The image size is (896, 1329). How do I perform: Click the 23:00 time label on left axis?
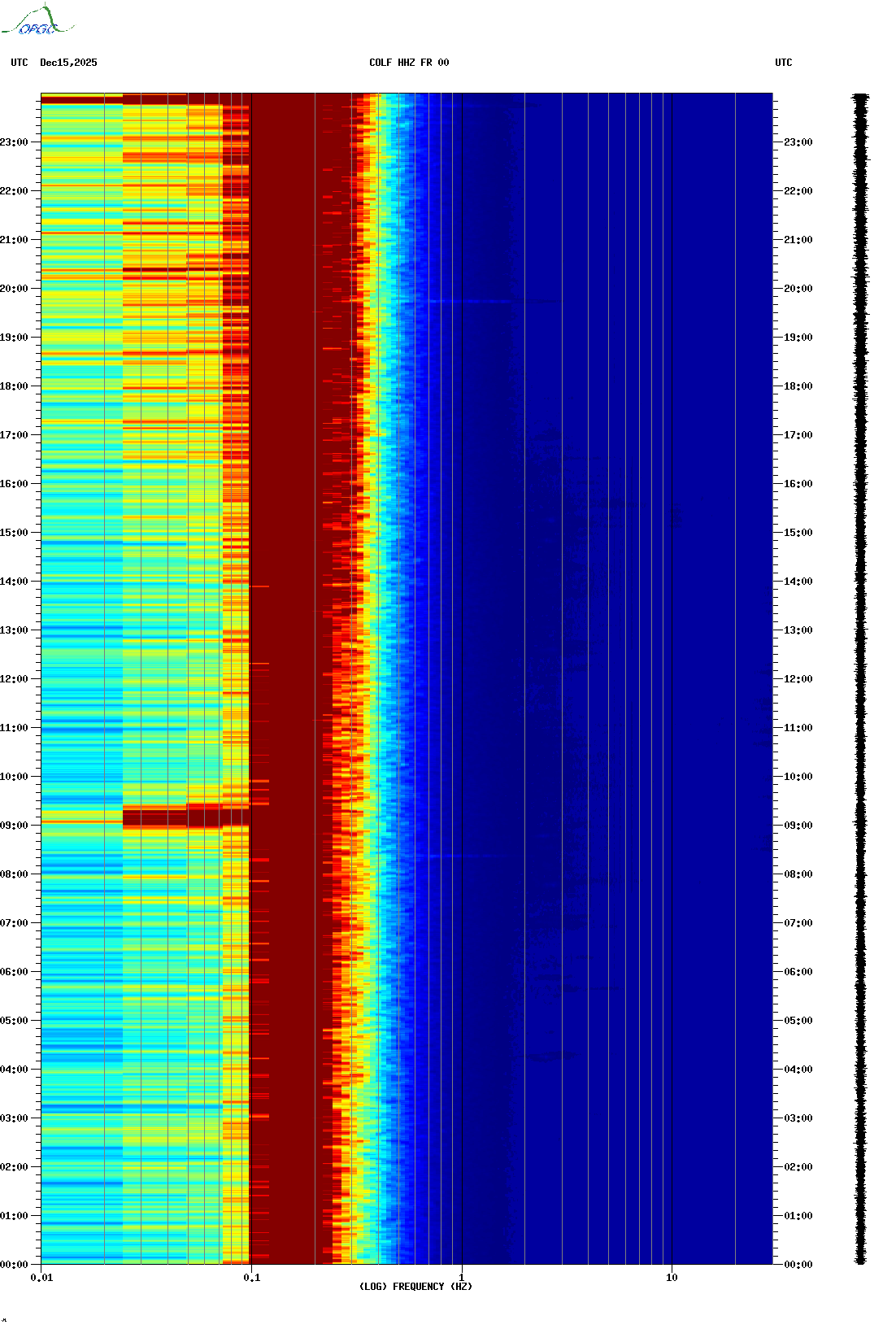14,142
